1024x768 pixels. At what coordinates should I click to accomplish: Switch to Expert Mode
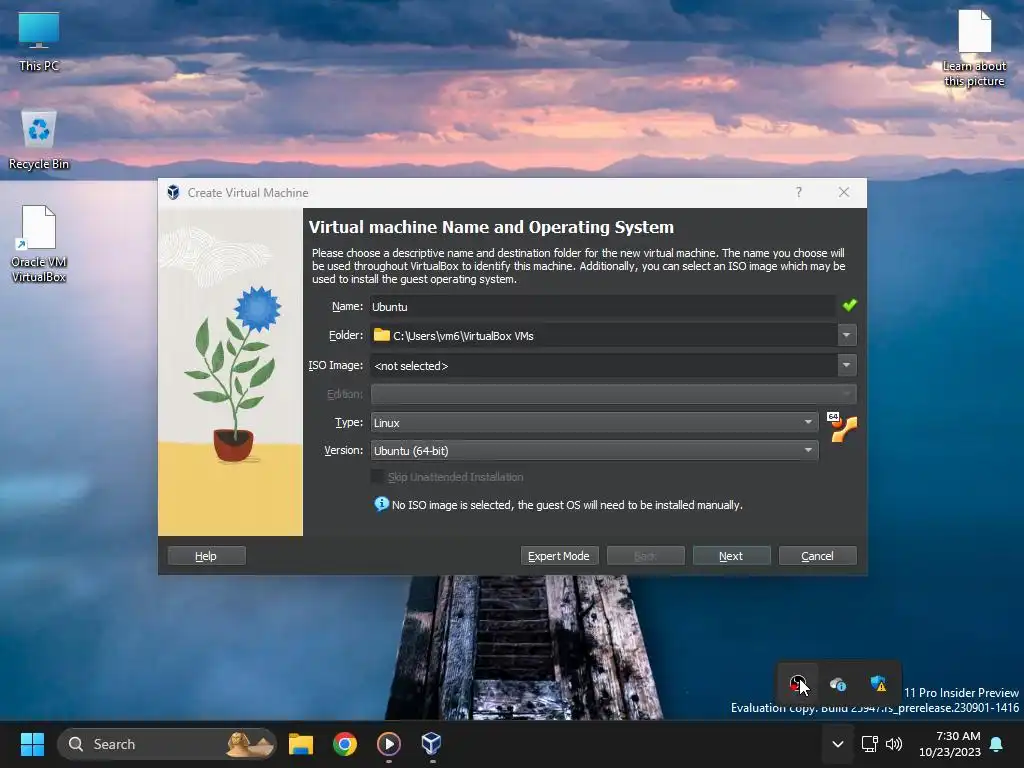point(559,556)
